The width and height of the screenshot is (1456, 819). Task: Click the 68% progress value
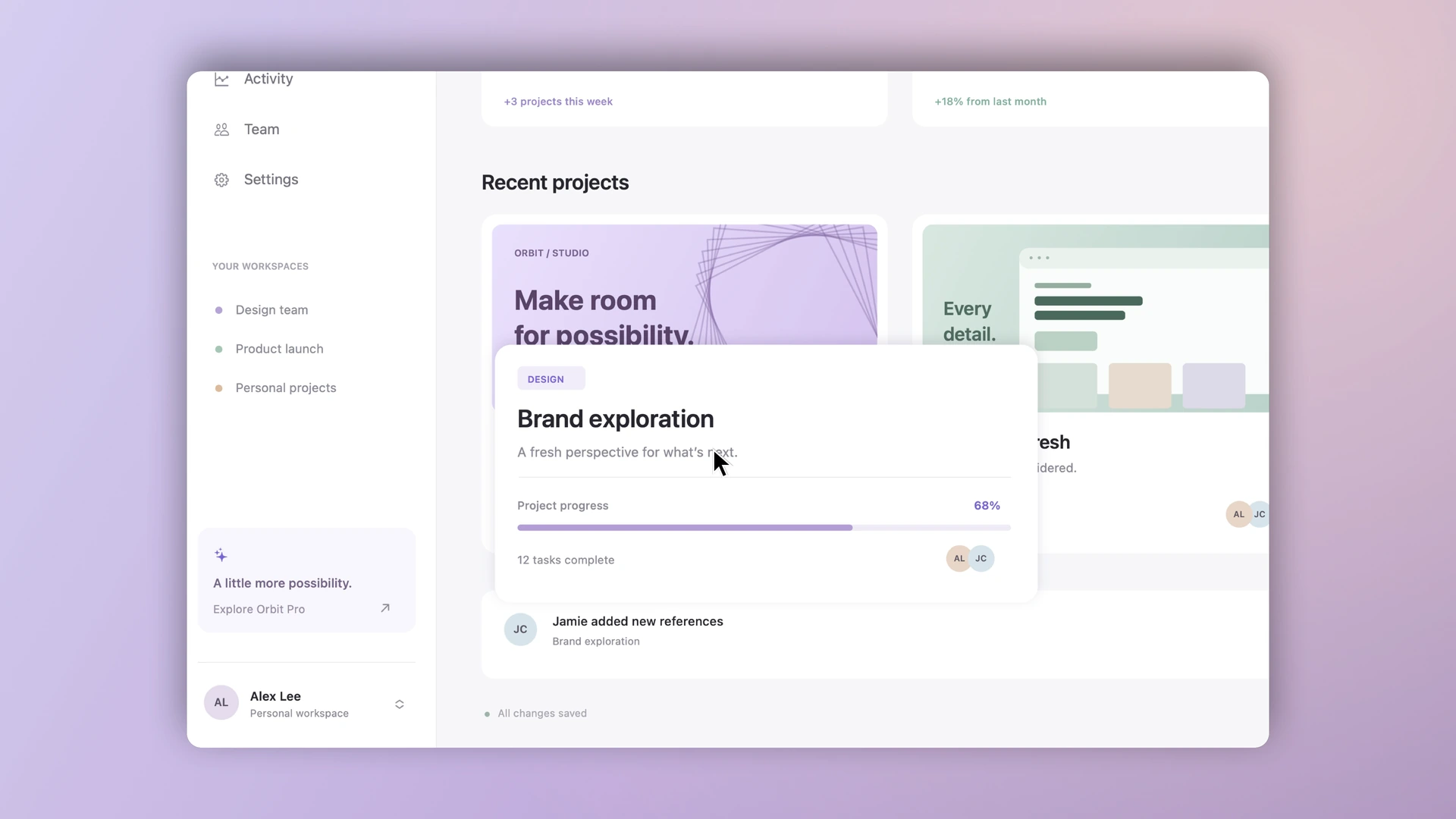(987, 506)
